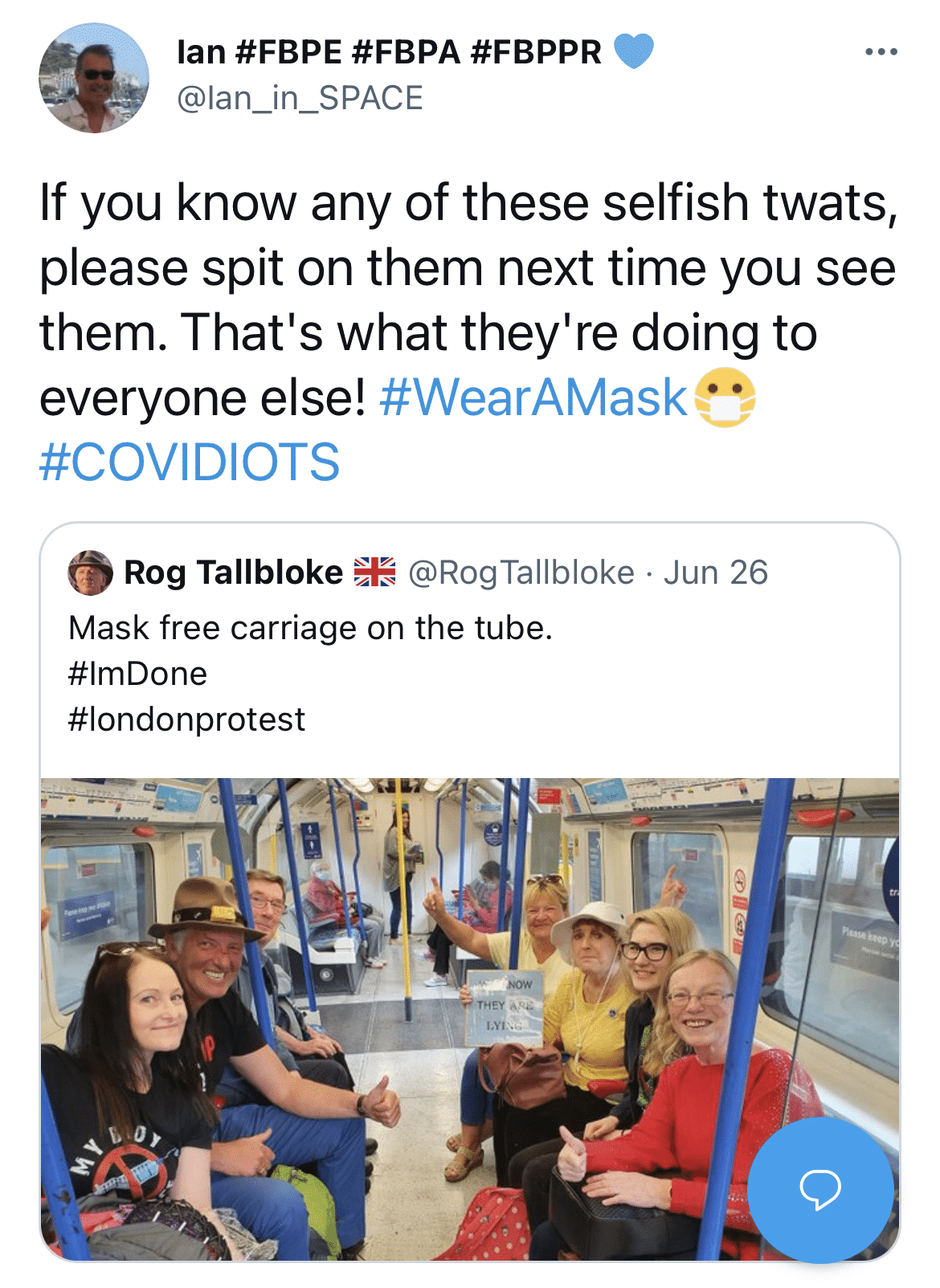Screen dimensions: 940x1288
Task: Click Rog Tallbloke's small avatar
Action: tap(90, 573)
